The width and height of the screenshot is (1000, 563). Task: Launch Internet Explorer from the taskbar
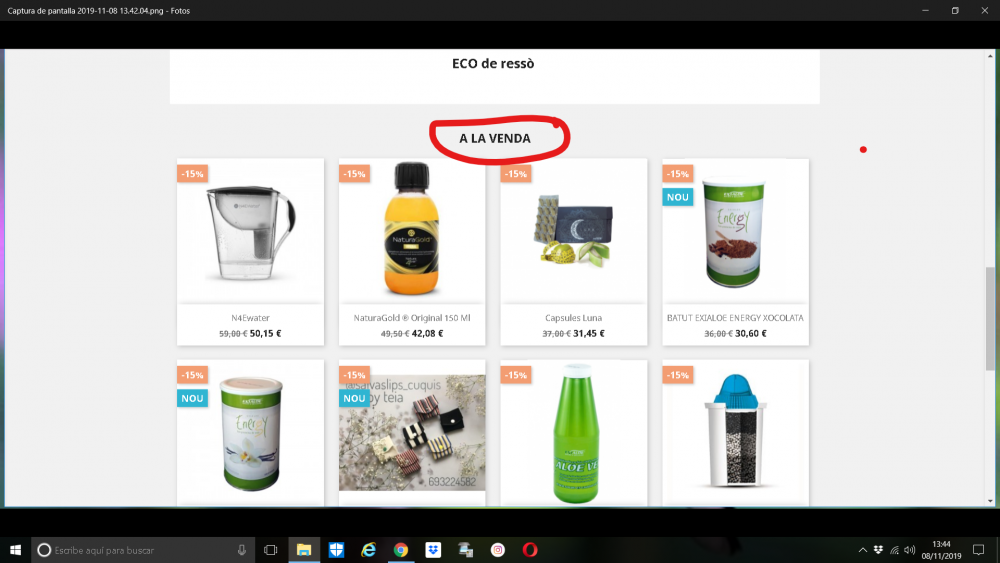point(369,550)
